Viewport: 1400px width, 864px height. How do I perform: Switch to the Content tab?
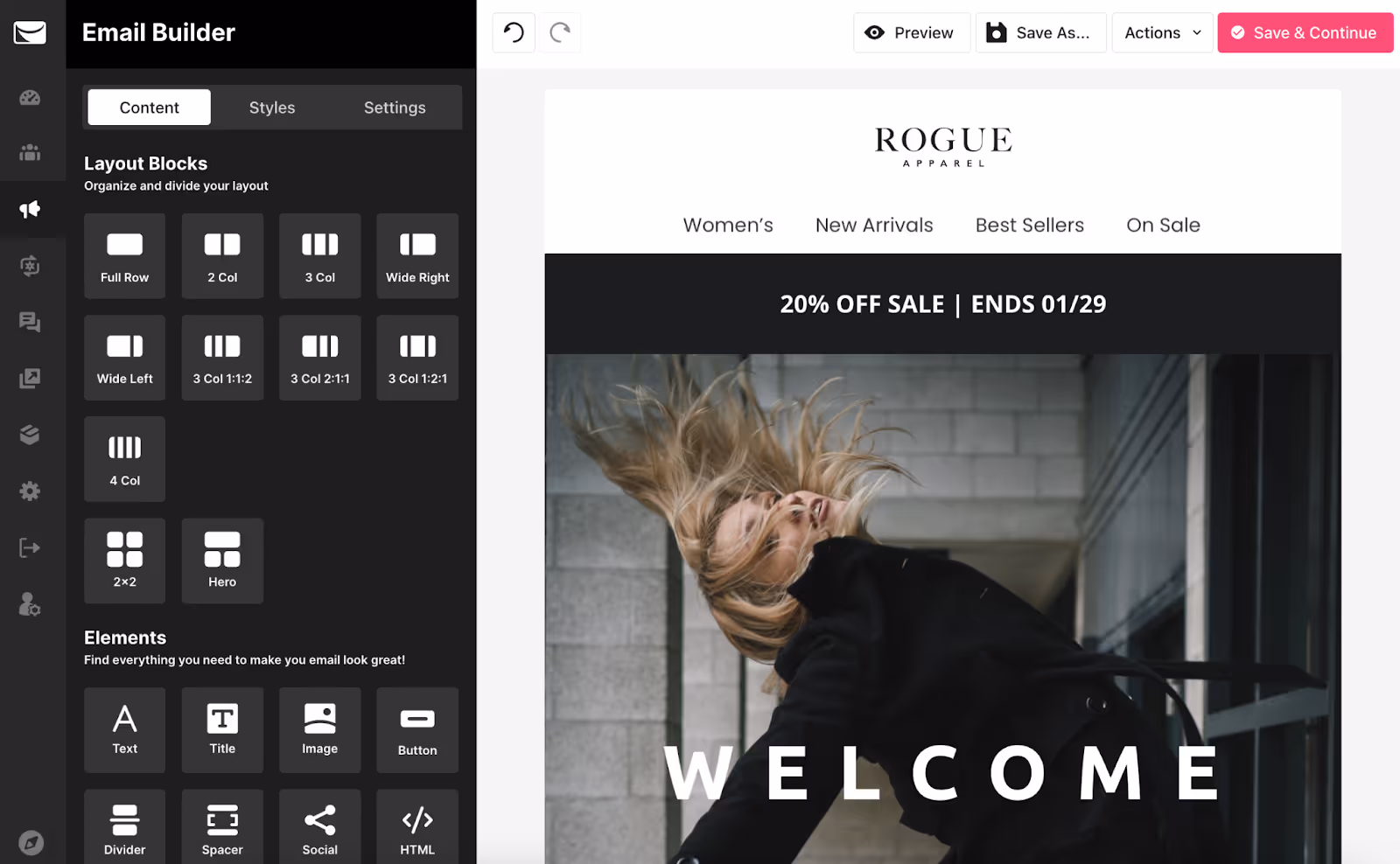point(149,108)
